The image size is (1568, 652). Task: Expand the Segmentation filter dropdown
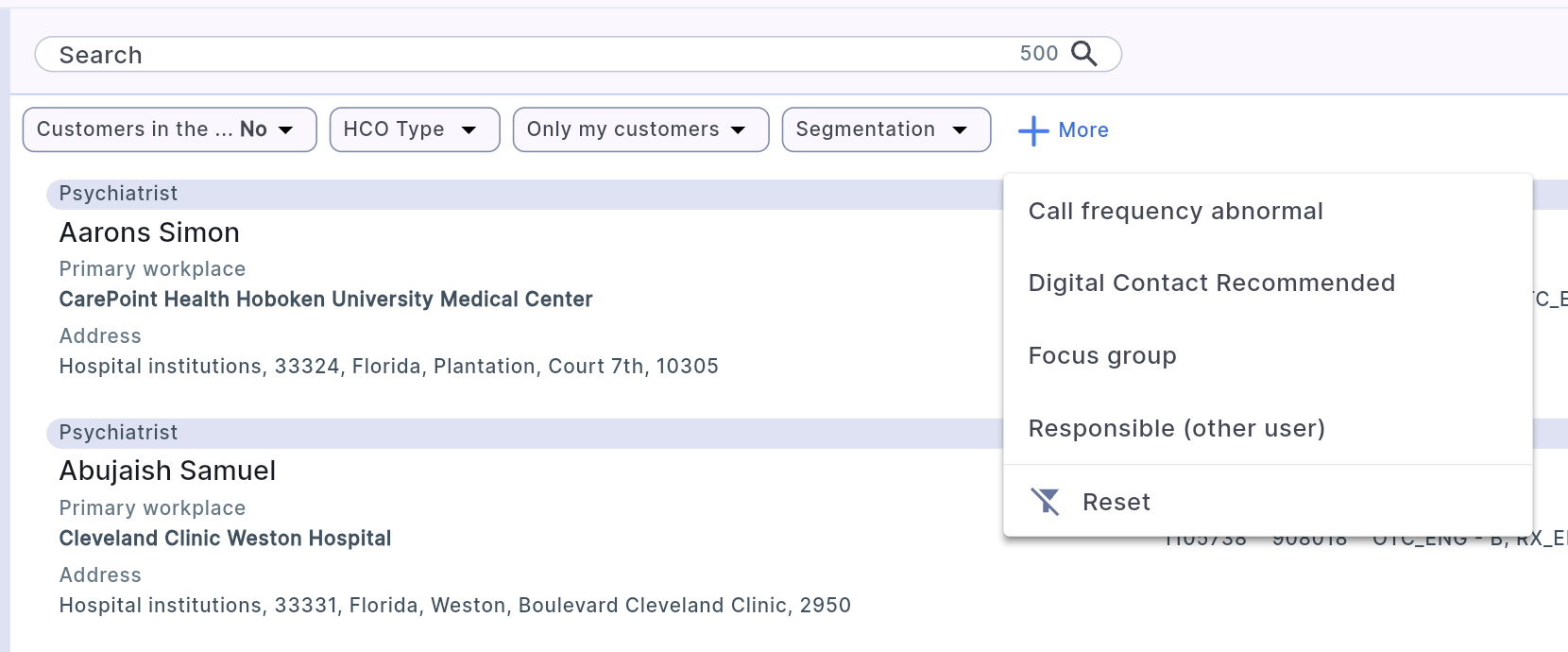pyautogui.click(x=886, y=129)
